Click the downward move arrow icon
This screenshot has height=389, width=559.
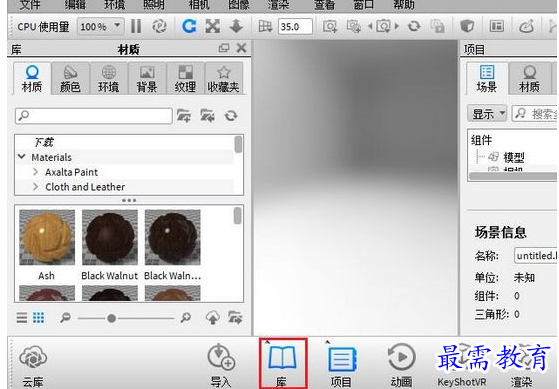coord(236,26)
